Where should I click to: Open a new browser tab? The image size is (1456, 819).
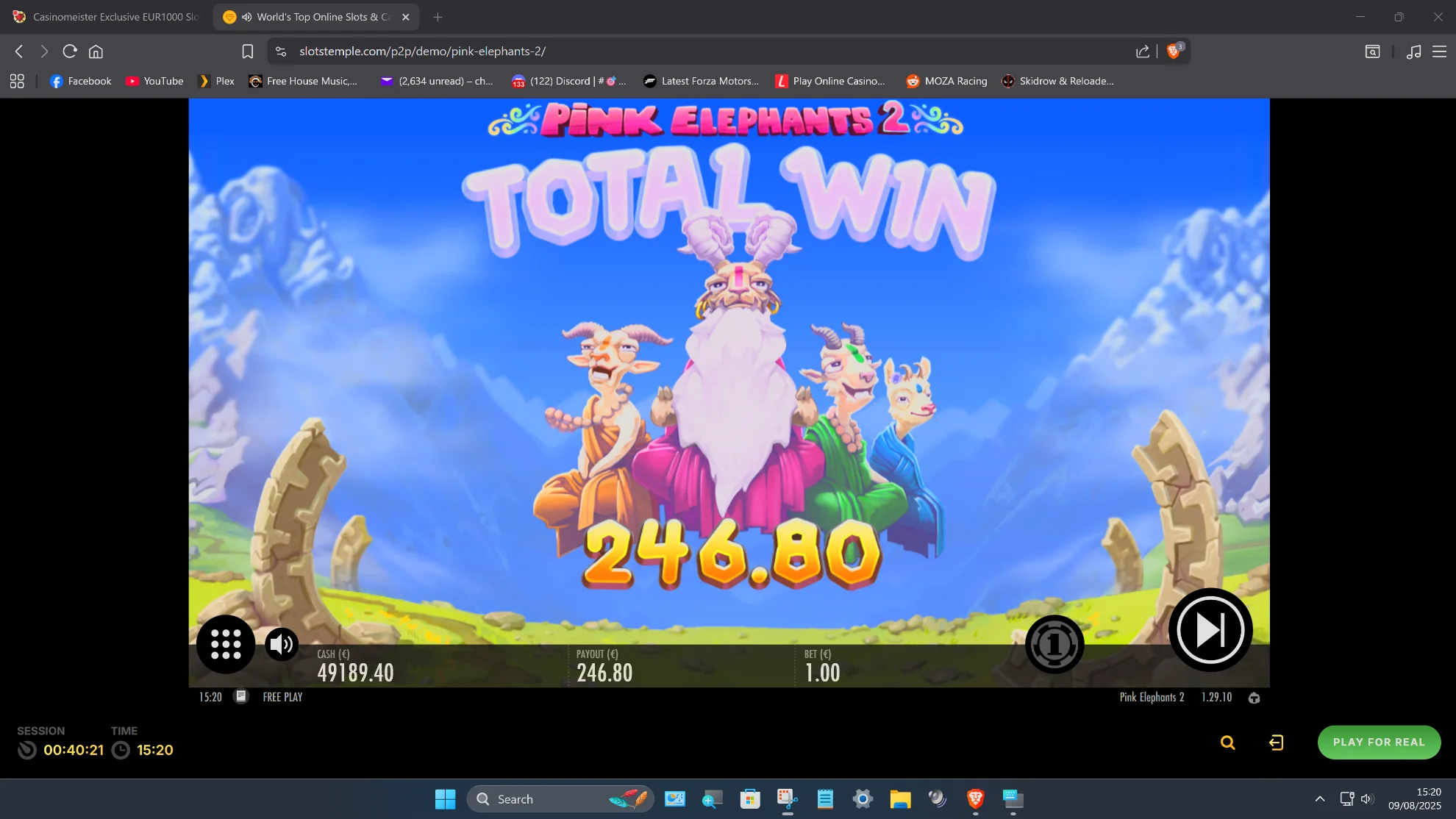pos(438,17)
